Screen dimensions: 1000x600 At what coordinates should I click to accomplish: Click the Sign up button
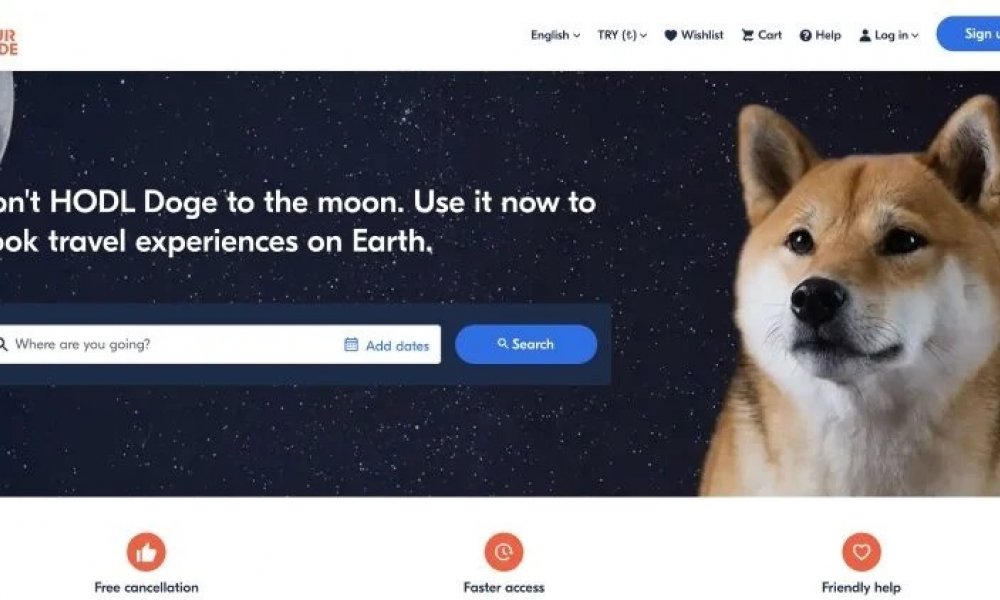[x=968, y=34]
